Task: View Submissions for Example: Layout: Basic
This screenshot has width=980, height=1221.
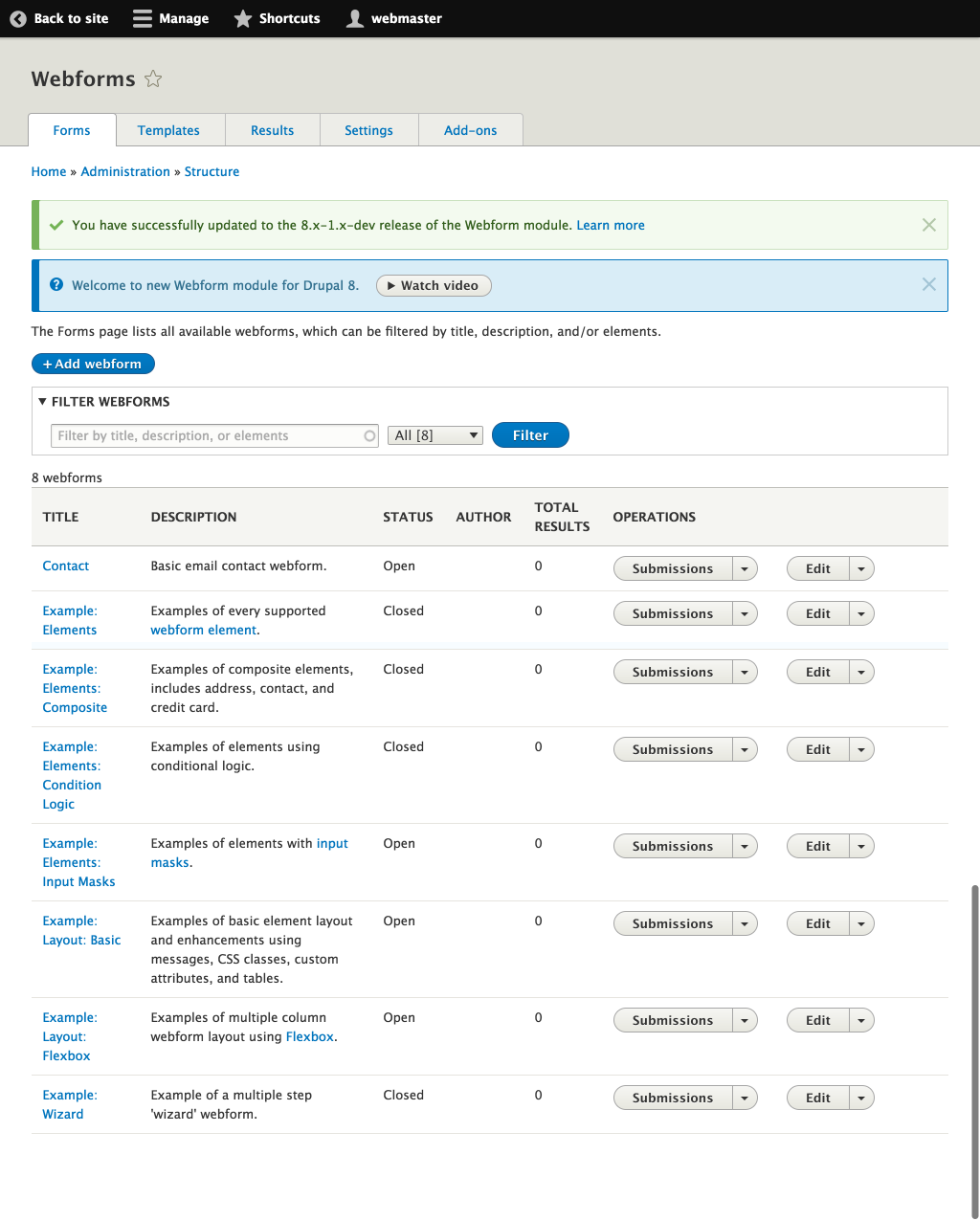Action: click(673, 923)
